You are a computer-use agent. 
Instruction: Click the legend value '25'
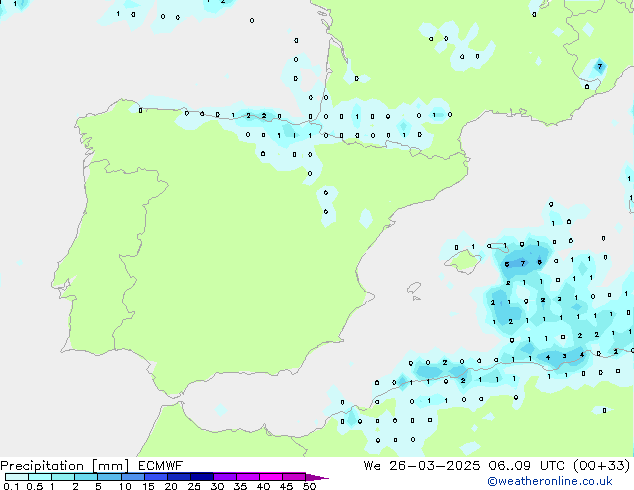(194, 486)
